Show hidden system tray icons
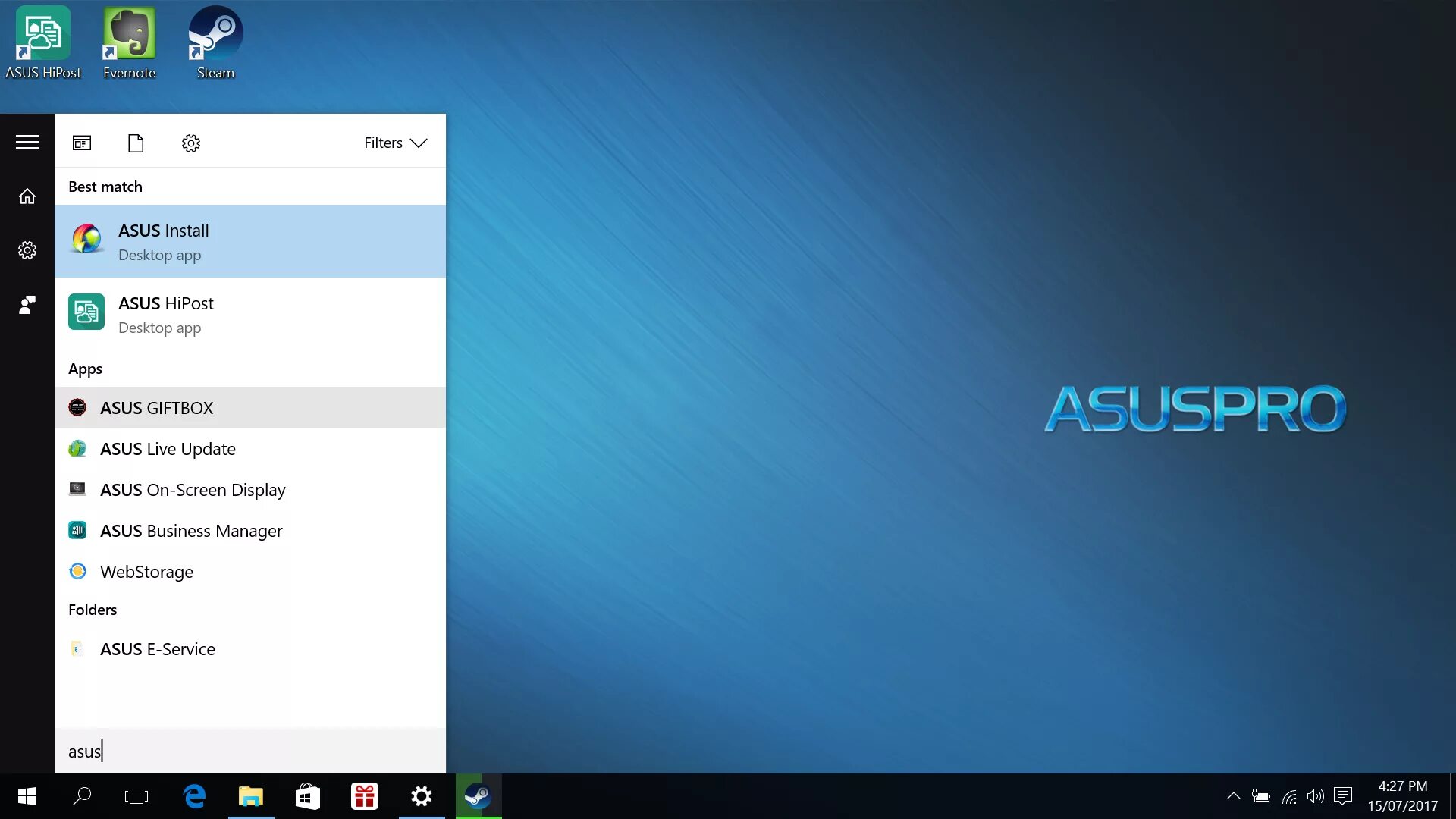Screen dimensions: 1456x819 click(1234, 796)
